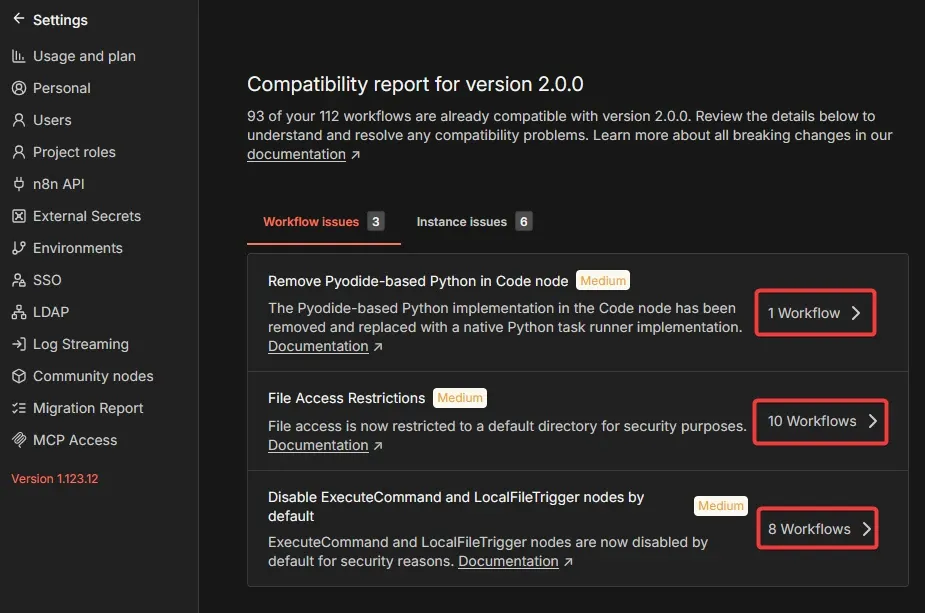Open documentation link in report description
Screen dimensions: 925x613
pos(296,155)
